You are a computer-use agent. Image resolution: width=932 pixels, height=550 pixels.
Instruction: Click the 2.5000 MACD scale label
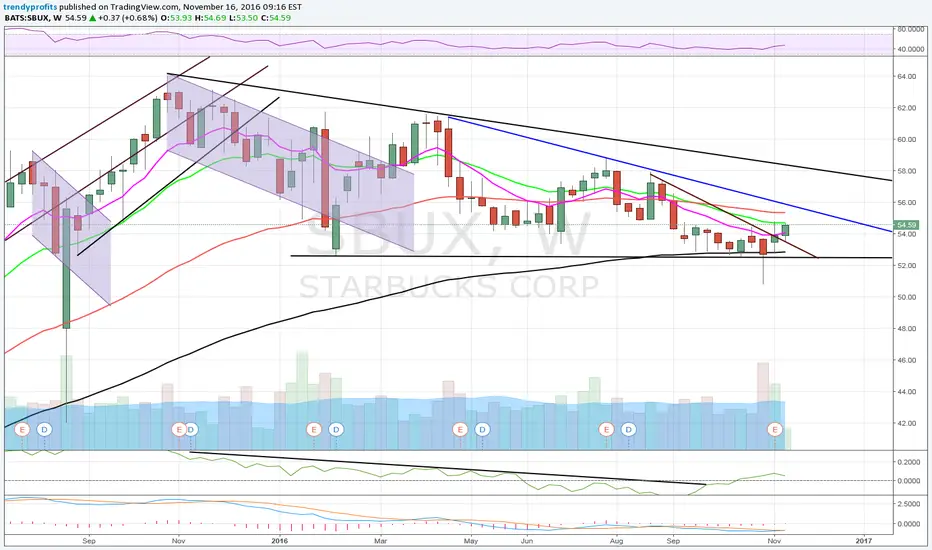coord(909,504)
